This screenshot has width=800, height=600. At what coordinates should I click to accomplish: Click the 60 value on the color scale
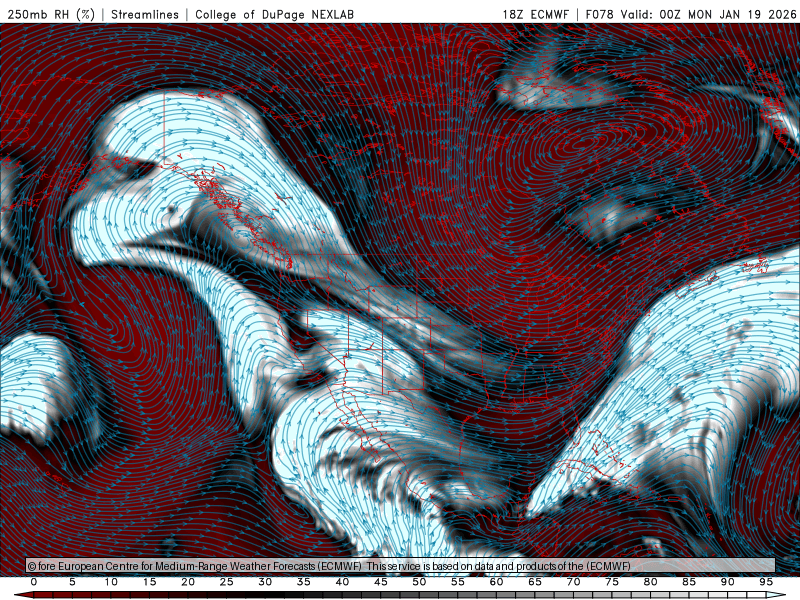pos(496,582)
